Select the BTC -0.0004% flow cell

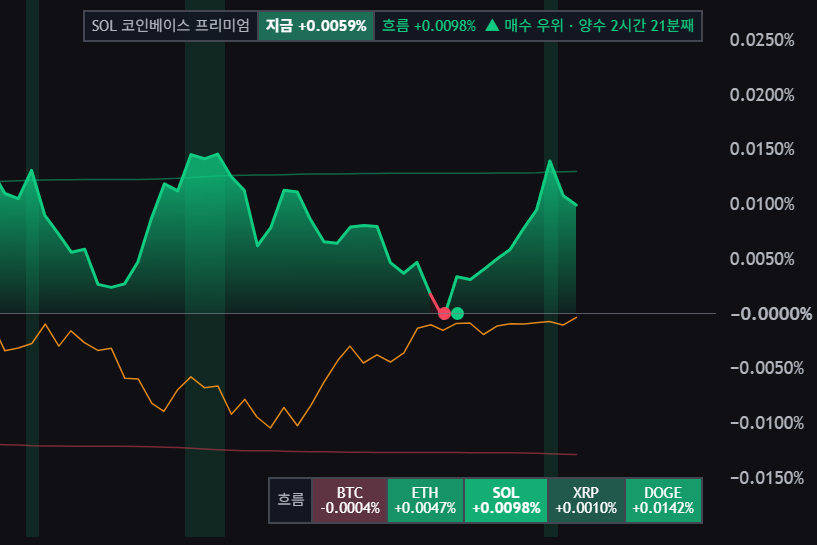(350, 500)
